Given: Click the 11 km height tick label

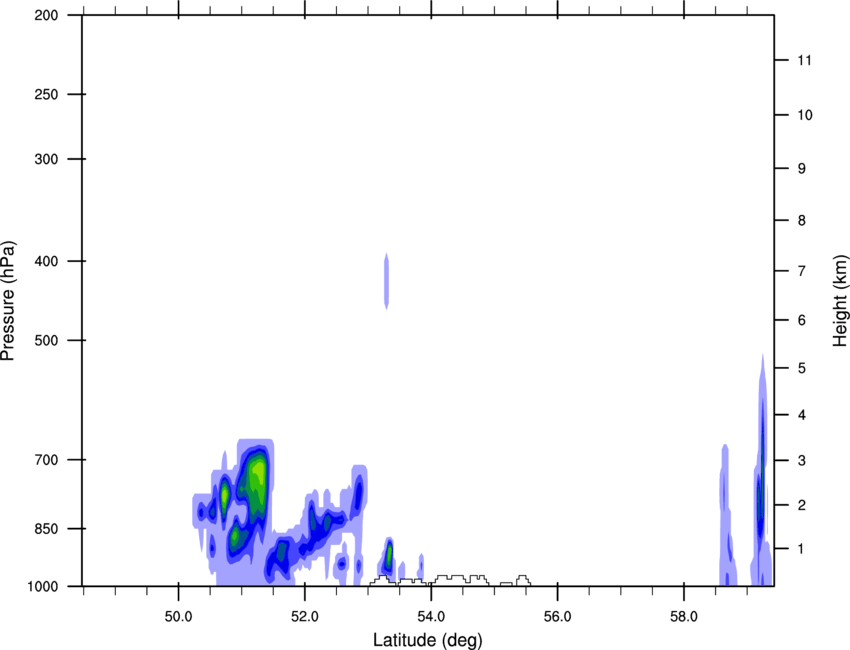Looking at the screenshot, I should coord(803,61).
